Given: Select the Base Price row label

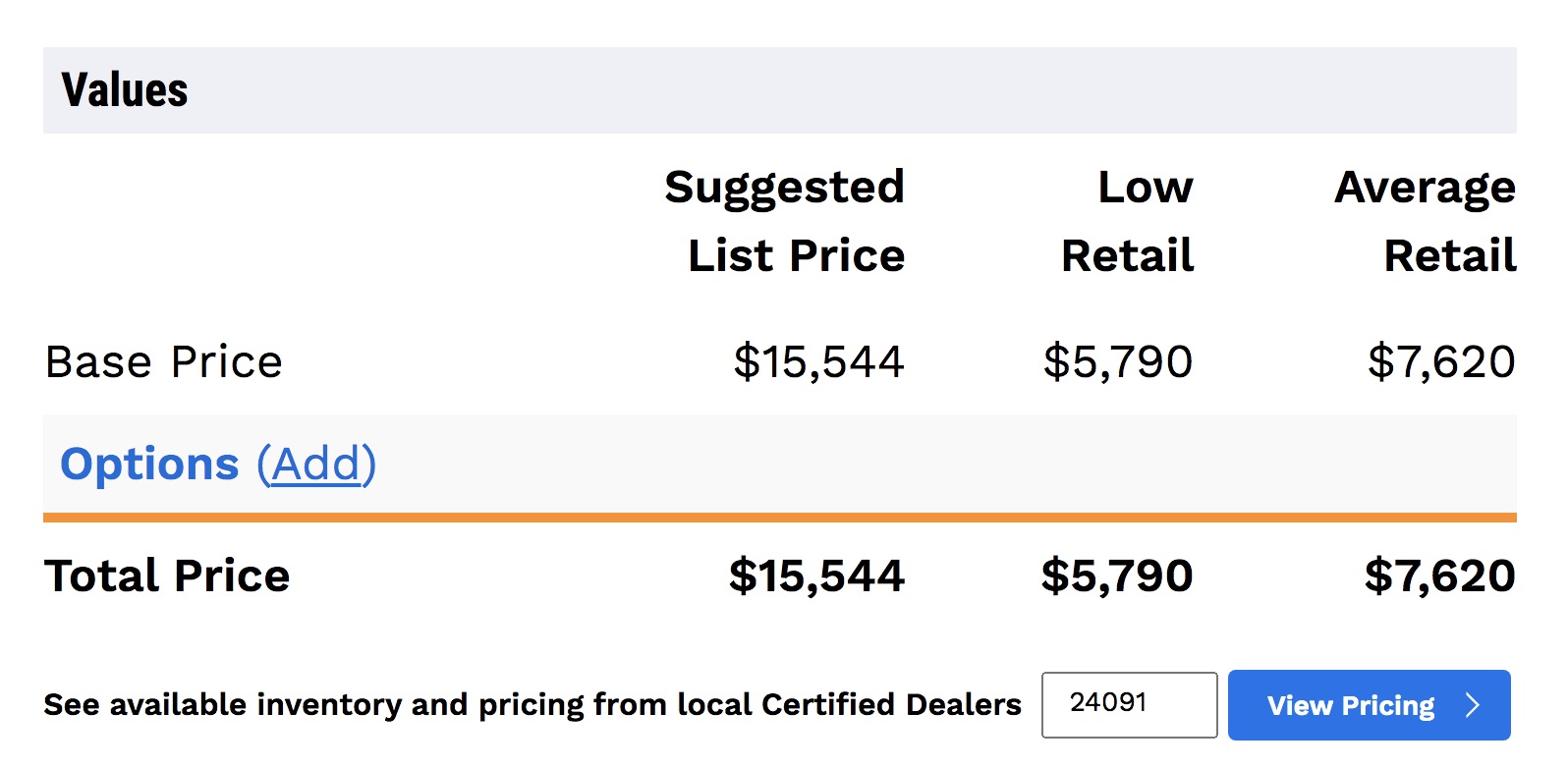Looking at the screenshot, I should 164,361.
